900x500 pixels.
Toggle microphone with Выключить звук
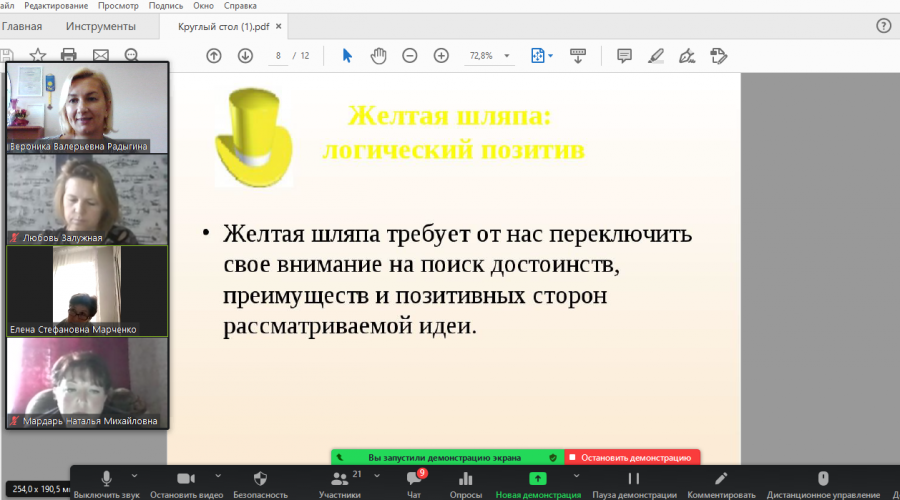106,485
